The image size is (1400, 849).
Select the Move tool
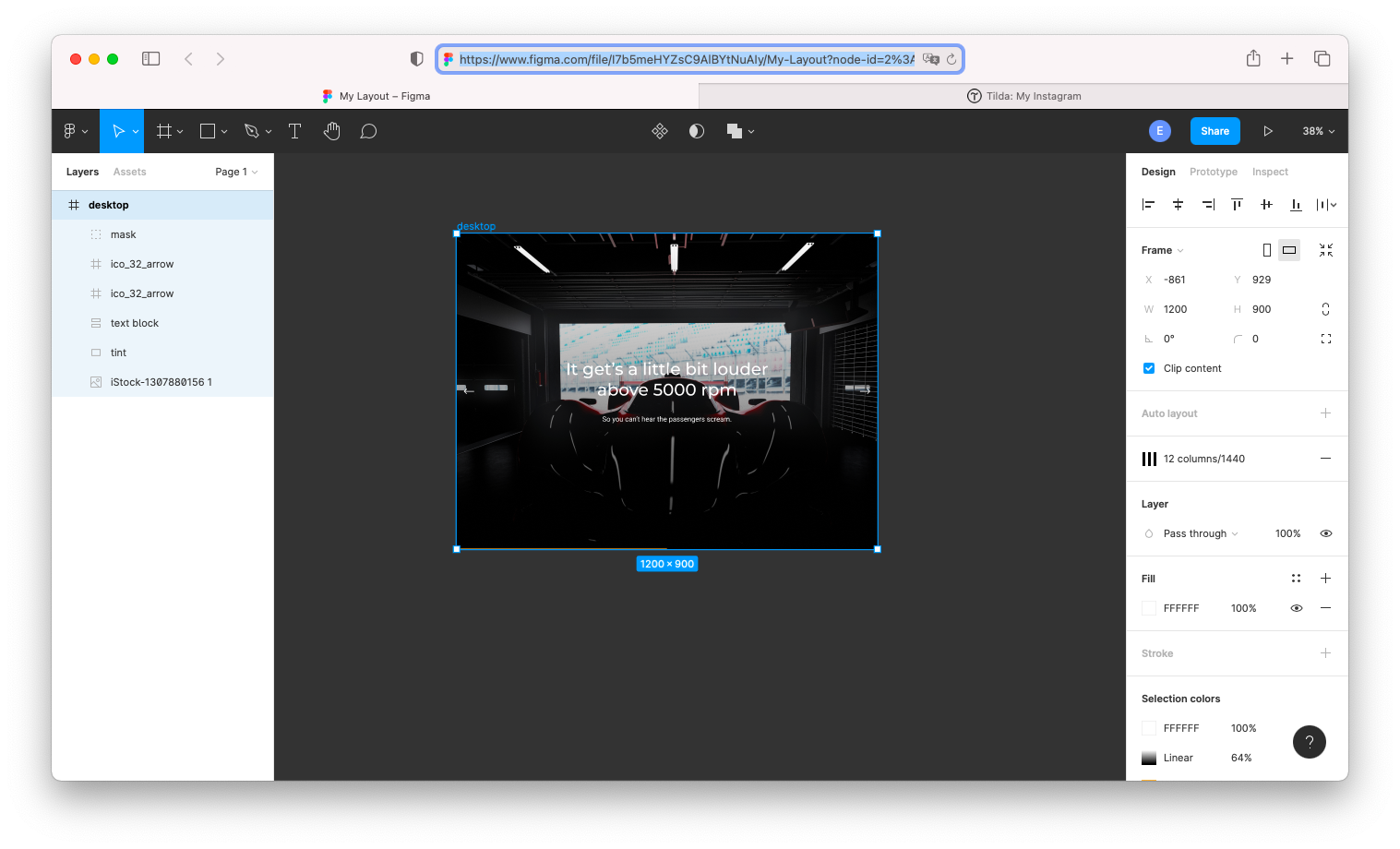click(121, 130)
